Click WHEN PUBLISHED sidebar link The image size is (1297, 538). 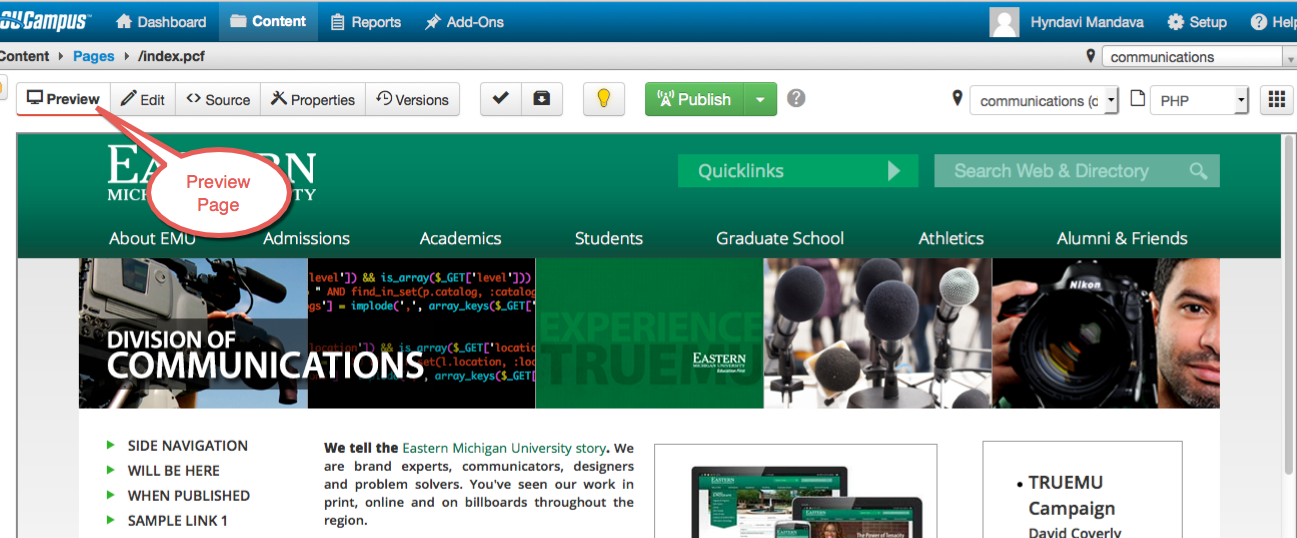pyautogui.click(x=189, y=496)
